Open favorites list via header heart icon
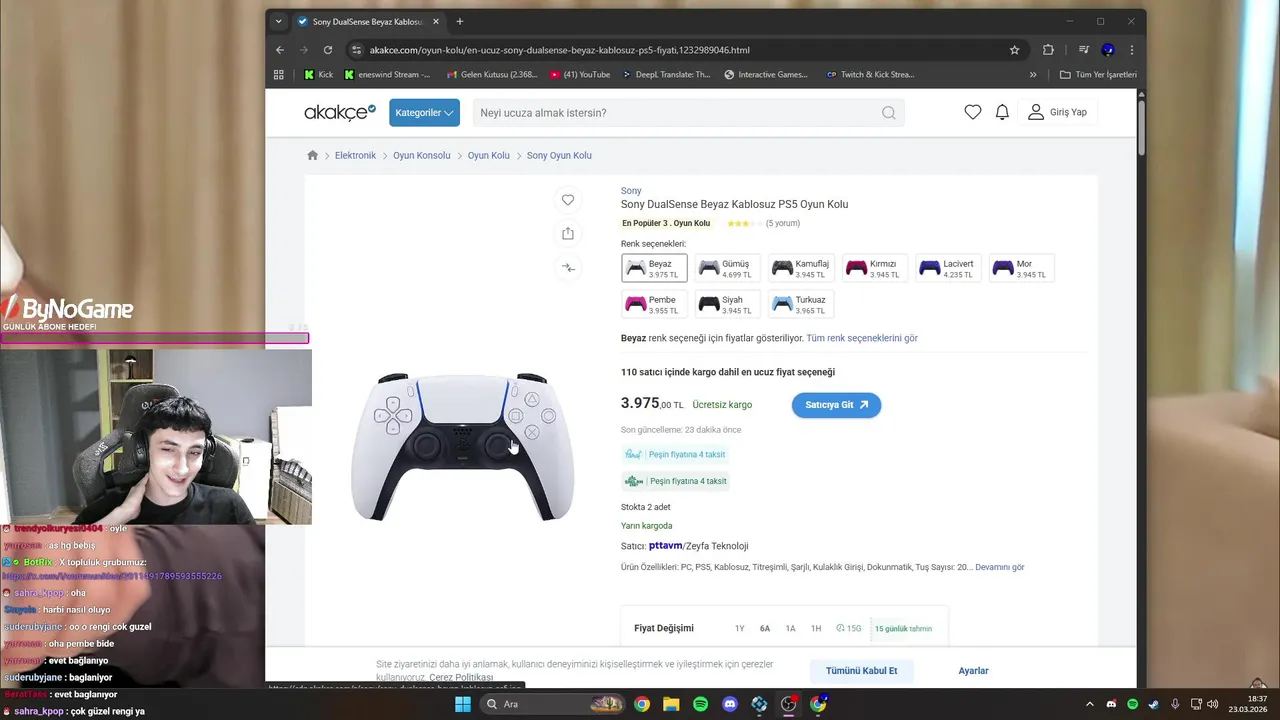Screen dimensions: 1280x720 [x=972, y=112]
